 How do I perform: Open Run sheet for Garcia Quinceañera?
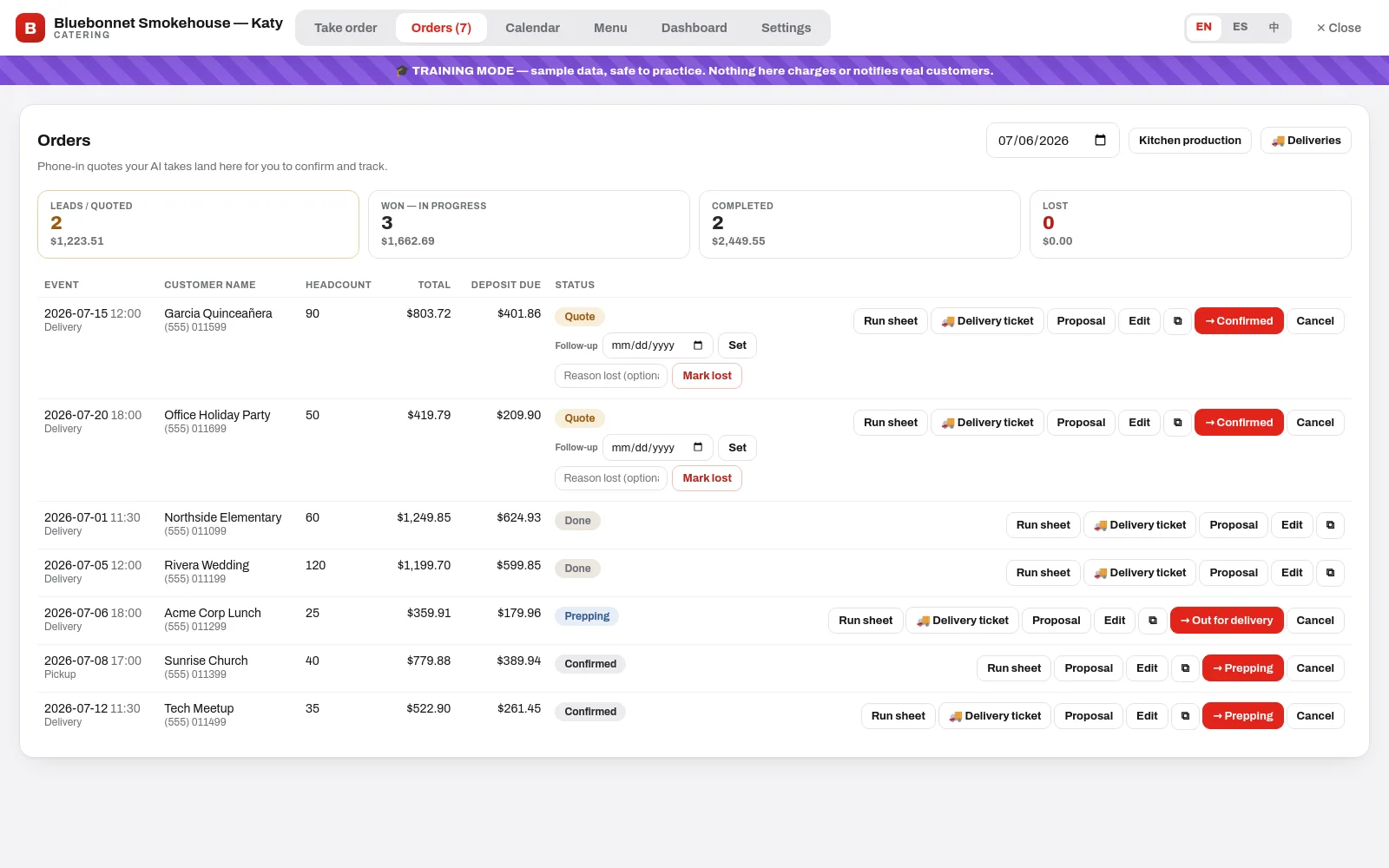click(891, 321)
